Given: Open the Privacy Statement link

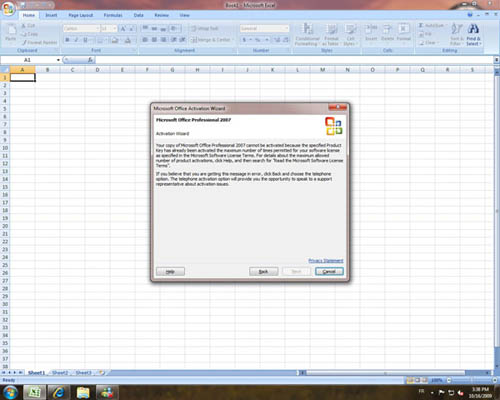Looking at the screenshot, I should (x=326, y=261).
